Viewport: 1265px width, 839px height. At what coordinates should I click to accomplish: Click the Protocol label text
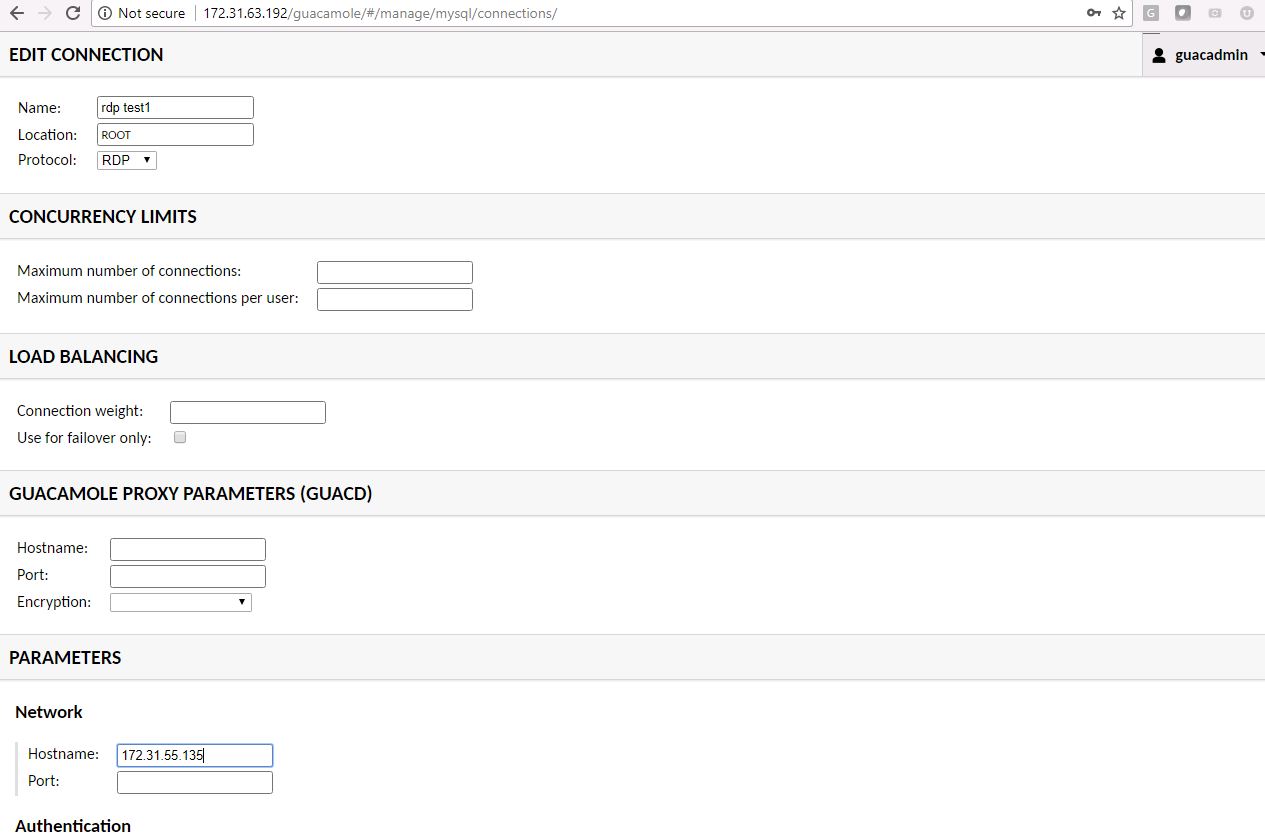(x=47, y=160)
